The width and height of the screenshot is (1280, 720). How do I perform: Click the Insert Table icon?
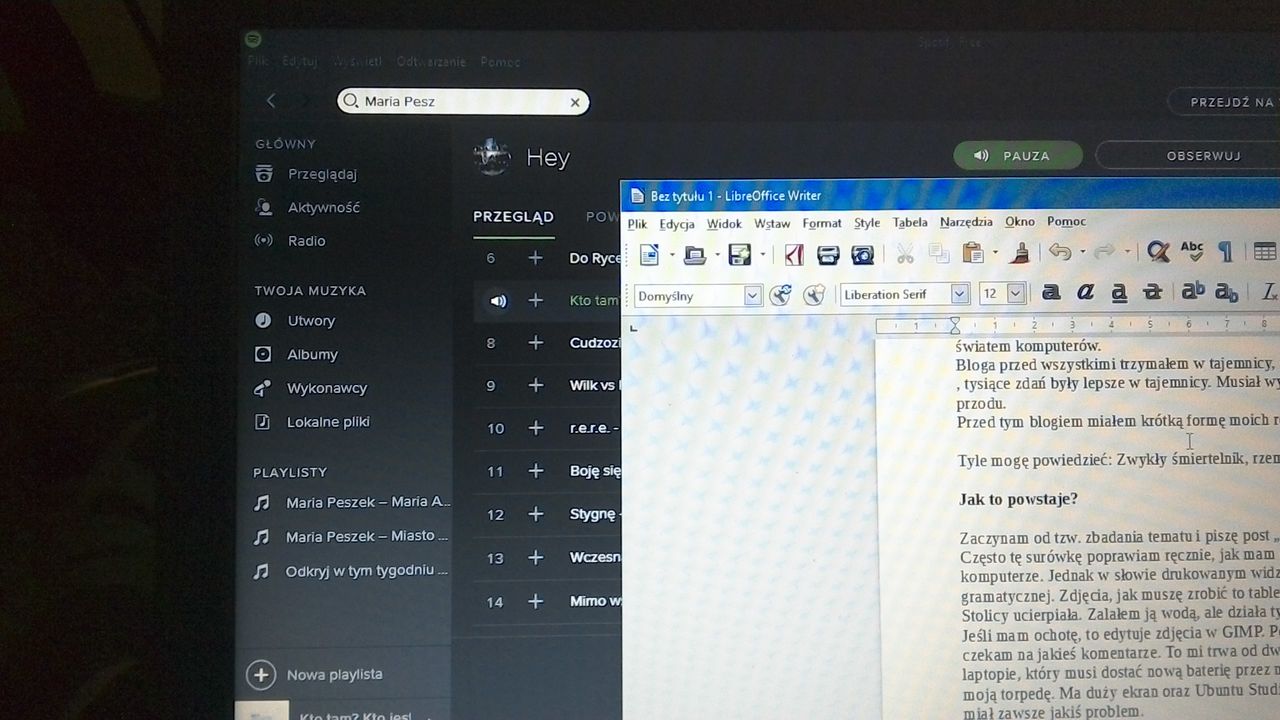(1265, 252)
